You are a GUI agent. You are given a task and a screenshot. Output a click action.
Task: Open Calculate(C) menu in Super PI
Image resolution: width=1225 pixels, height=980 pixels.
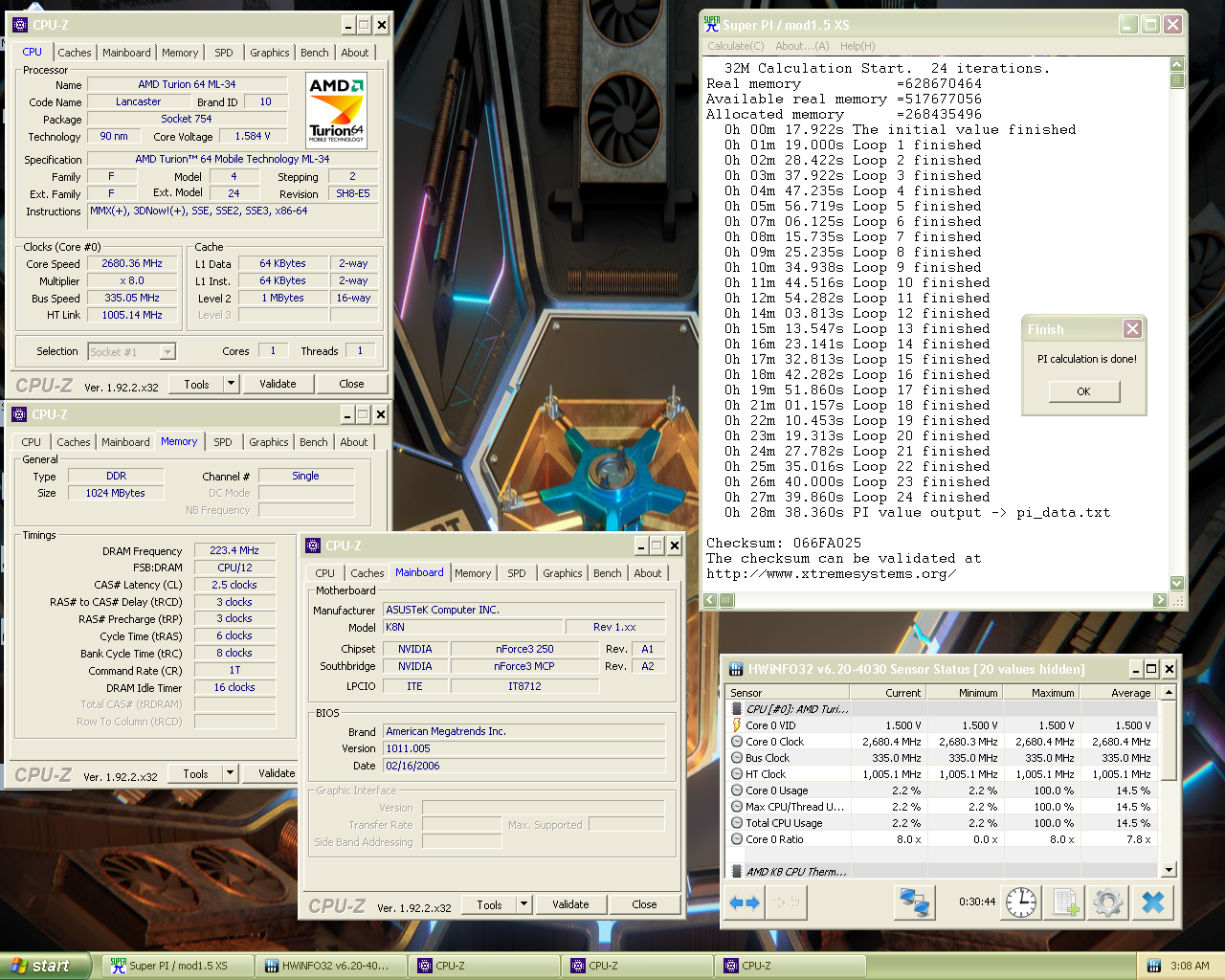click(x=735, y=46)
